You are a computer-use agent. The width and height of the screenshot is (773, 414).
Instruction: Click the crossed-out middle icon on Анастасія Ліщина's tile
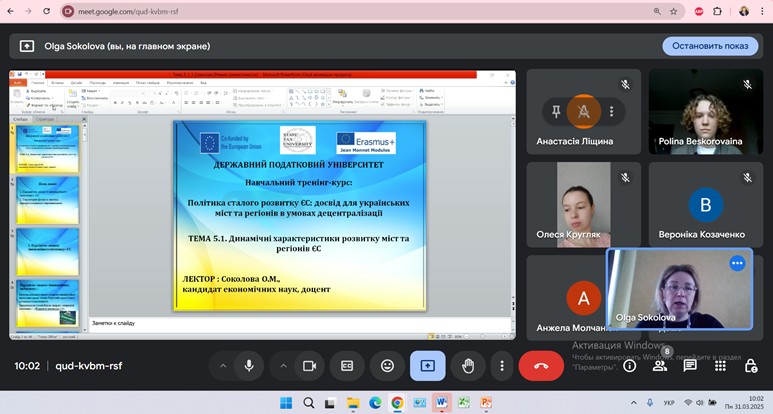coord(583,112)
